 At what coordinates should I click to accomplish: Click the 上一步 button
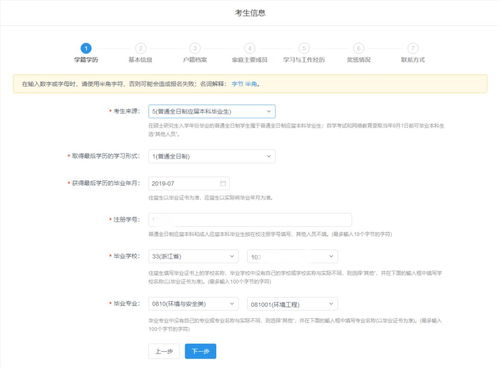click(164, 351)
